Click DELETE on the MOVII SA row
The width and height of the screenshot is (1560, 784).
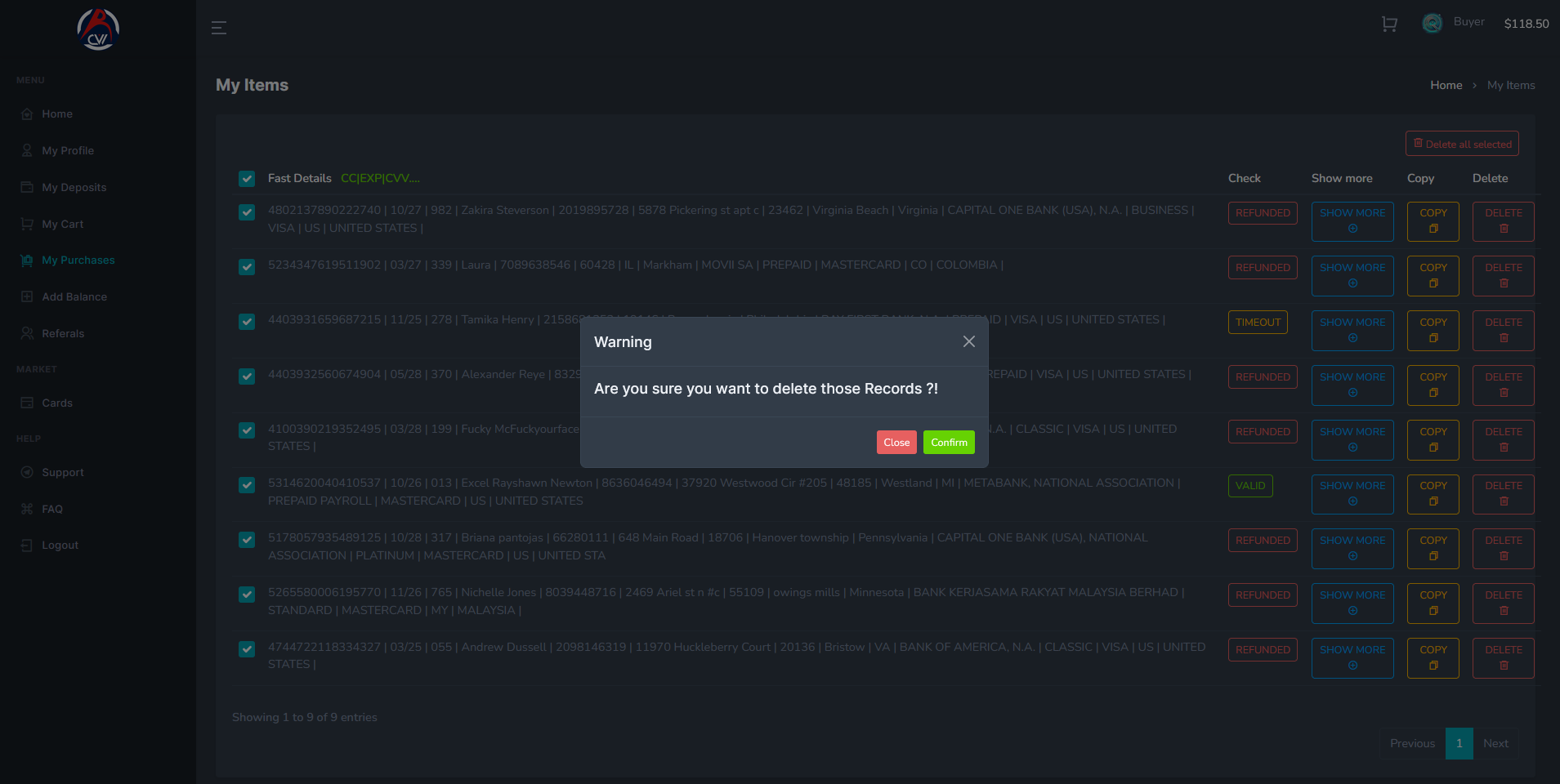point(1504,276)
